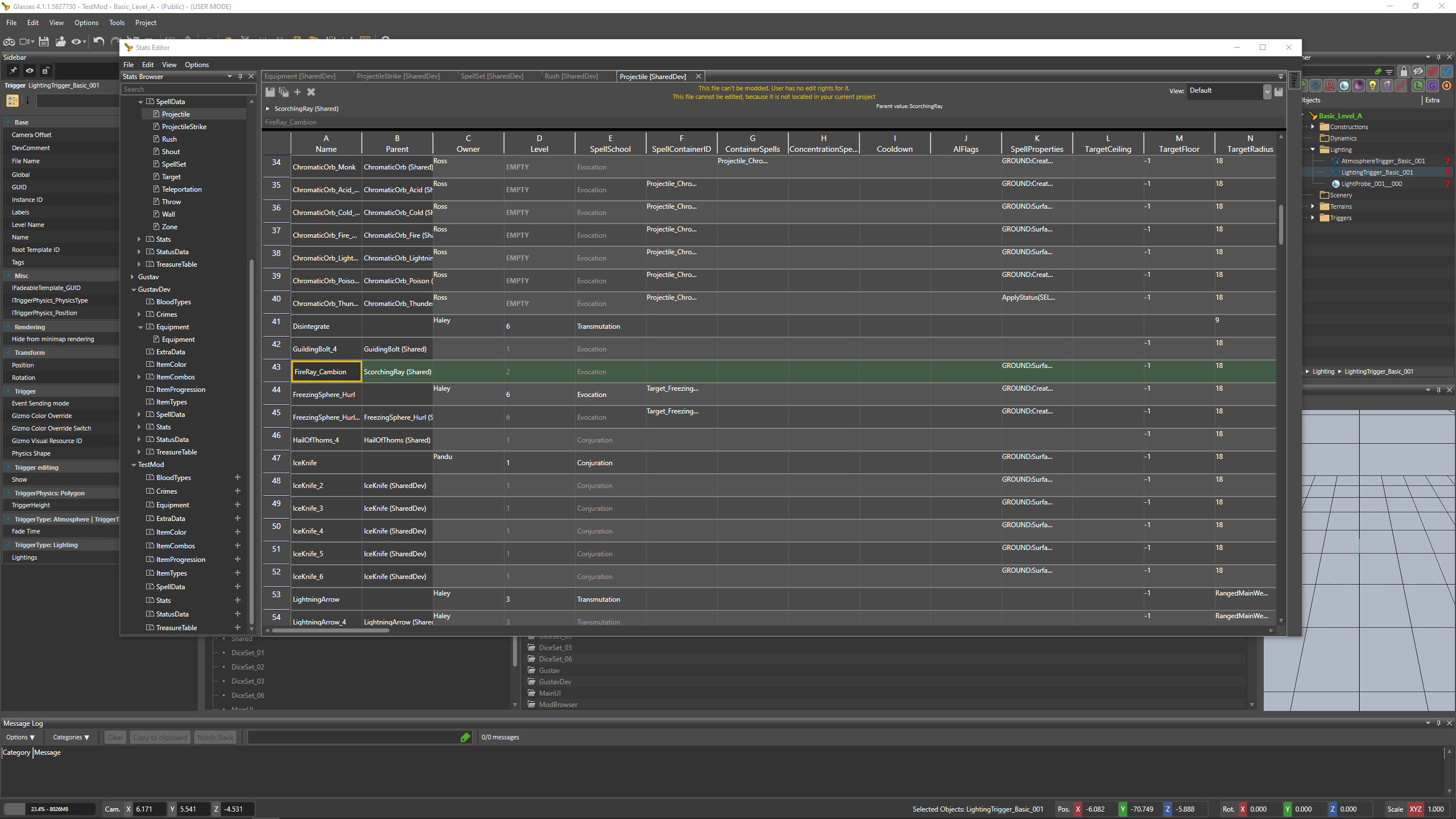Screen dimensions: 1456x819
Task: Click the X icon to delete the selected entry
Action: [x=311, y=92]
